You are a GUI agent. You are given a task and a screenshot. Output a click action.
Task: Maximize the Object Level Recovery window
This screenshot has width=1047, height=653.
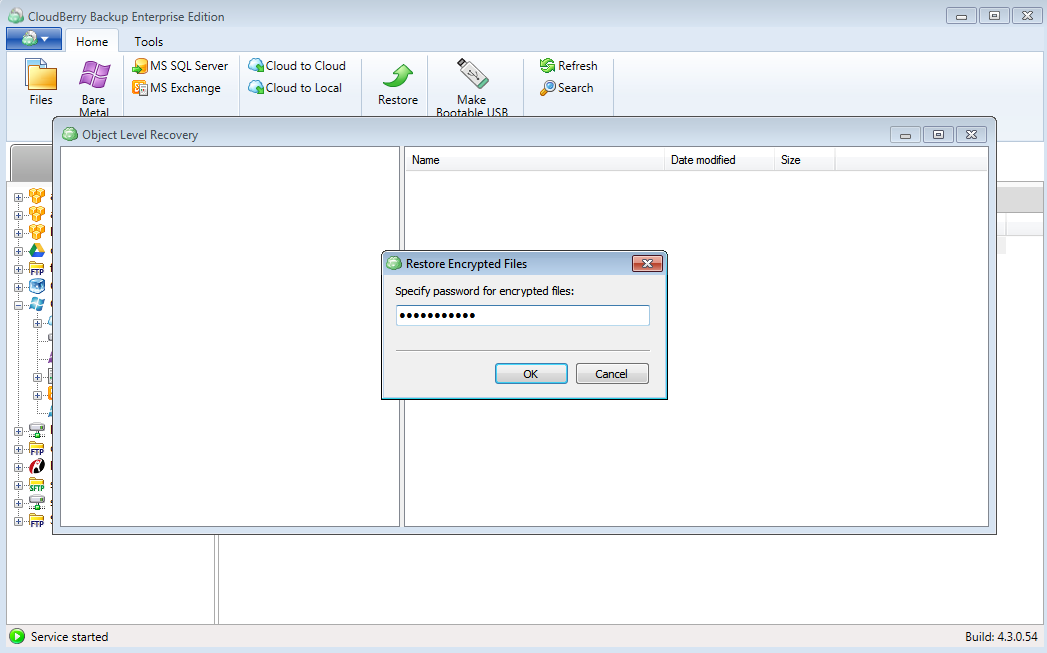tap(938, 135)
